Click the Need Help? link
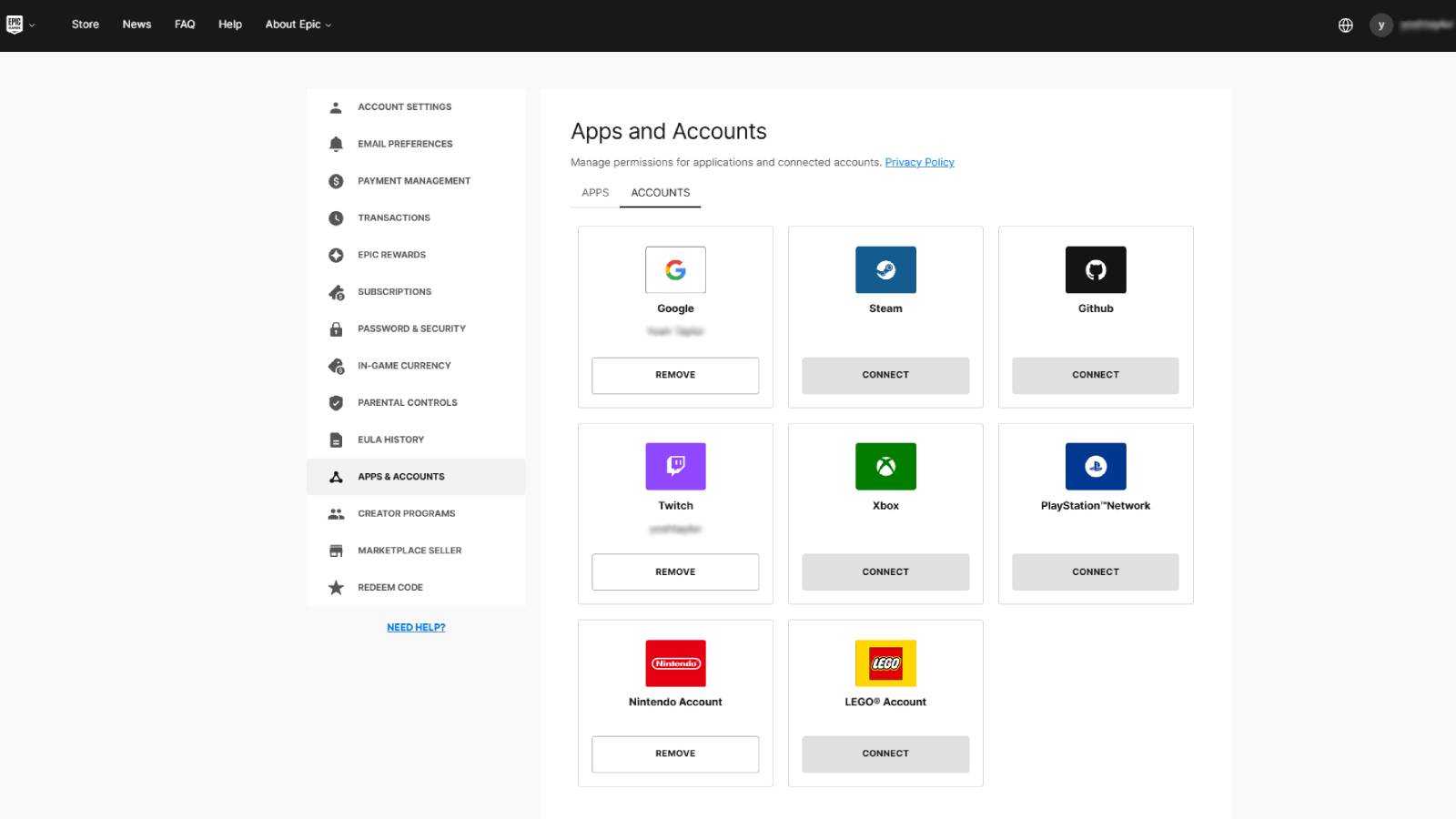The height and width of the screenshot is (819, 1456). 416,628
